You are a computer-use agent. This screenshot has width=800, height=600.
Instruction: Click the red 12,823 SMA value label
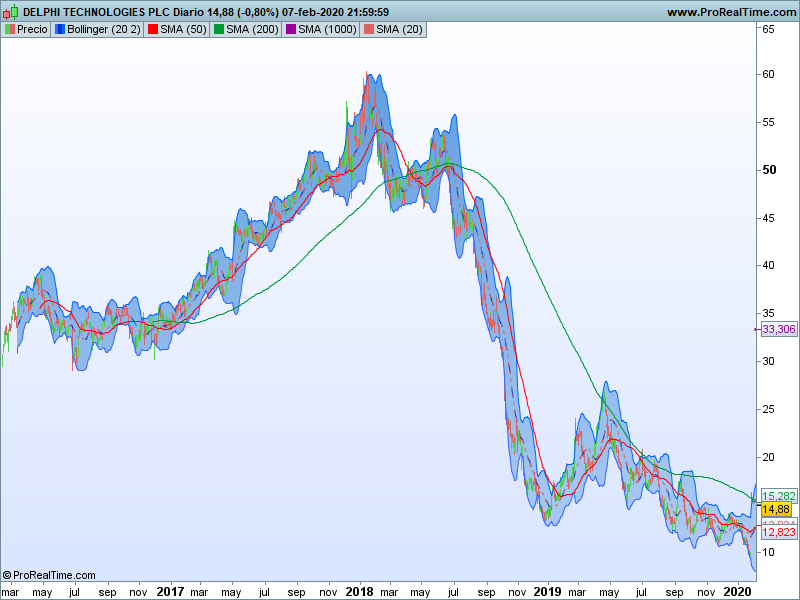point(779,532)
